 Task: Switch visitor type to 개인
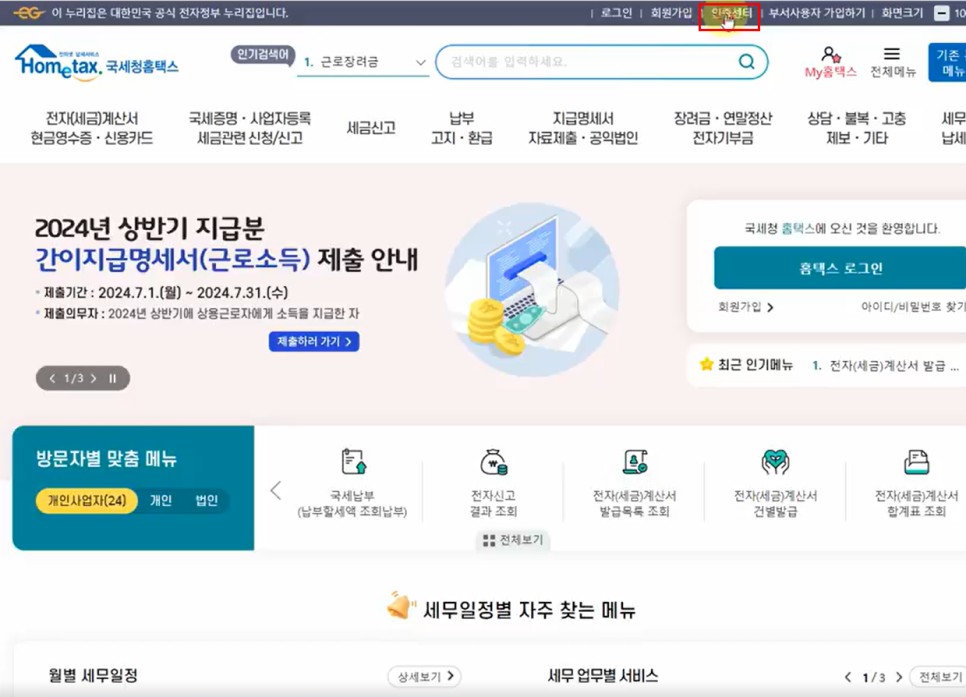161,501
